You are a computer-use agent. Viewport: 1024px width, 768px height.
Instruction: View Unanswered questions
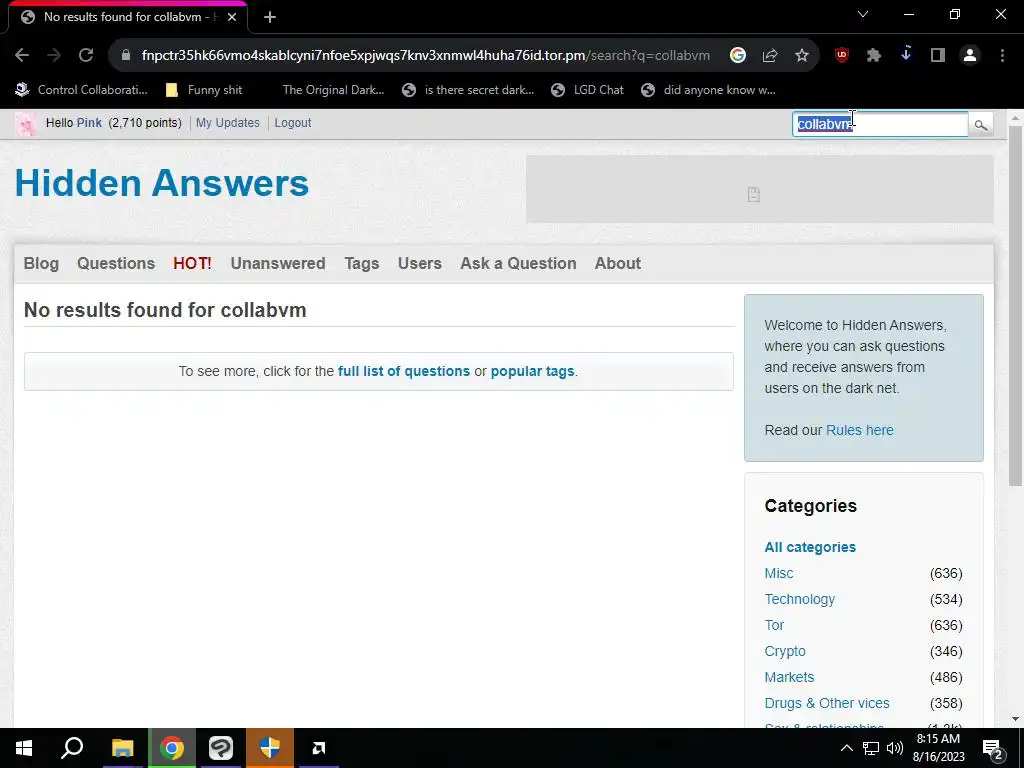[278, 263]
